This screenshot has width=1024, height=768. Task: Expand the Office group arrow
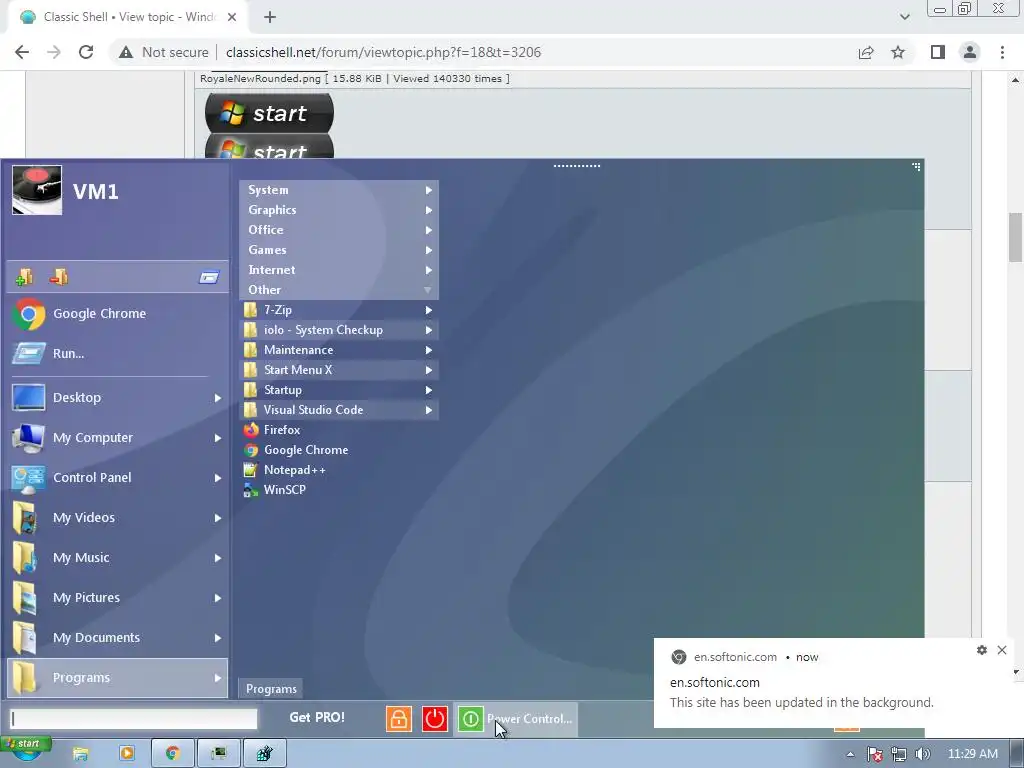coord(428,230)
